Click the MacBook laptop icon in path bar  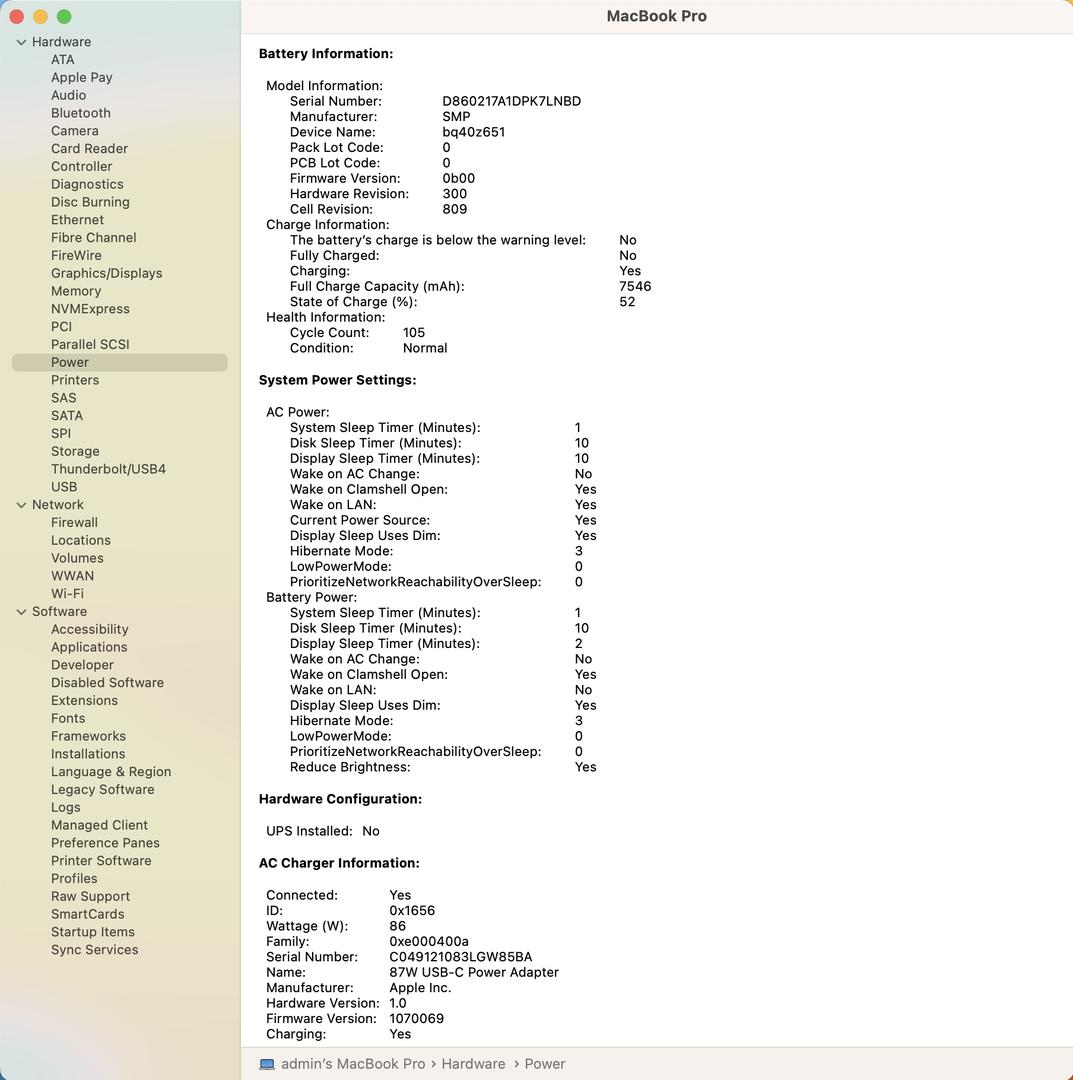267,1064
